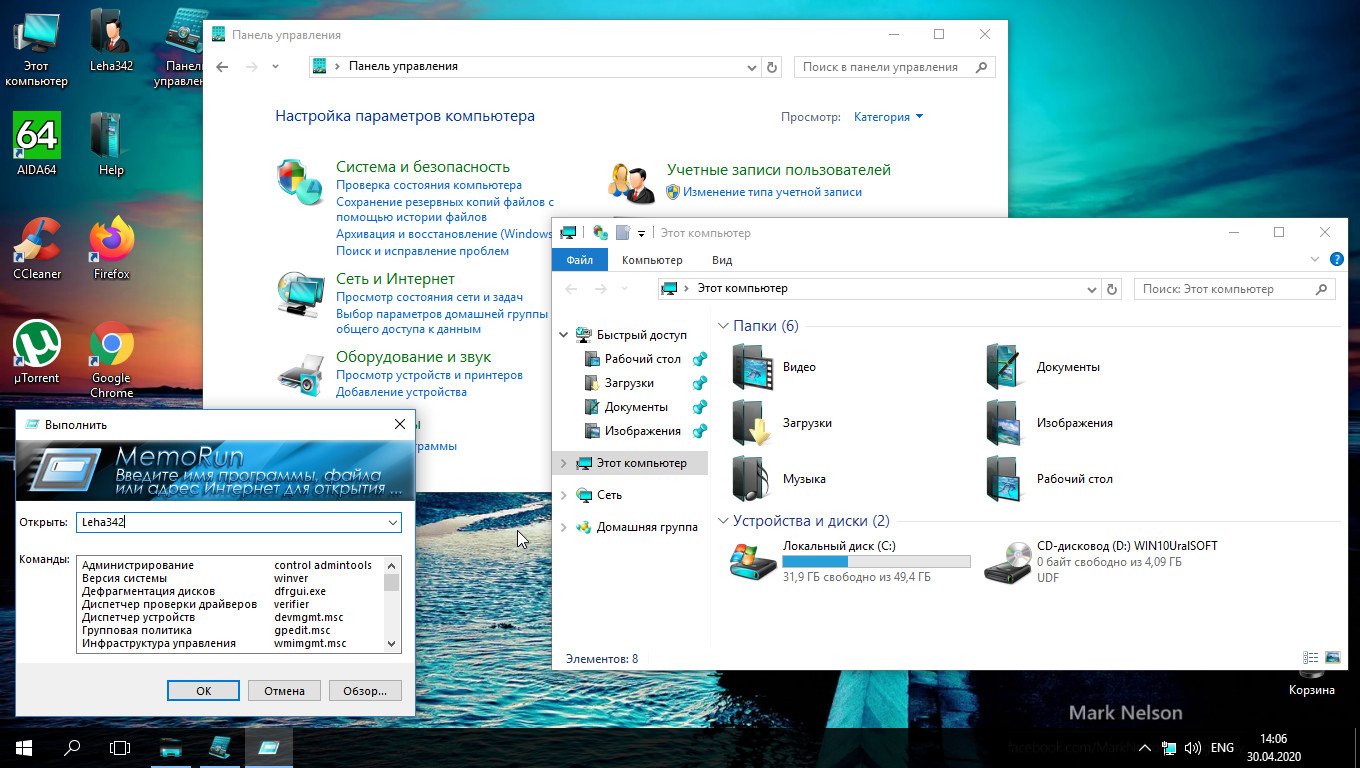
Task: Collapse the Быстрый доступ tree node
Action: [x=564, y=335]
